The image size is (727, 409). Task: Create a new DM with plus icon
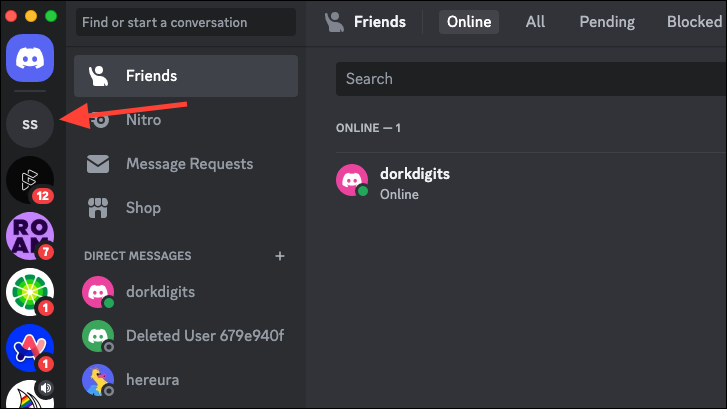point(280,256)
